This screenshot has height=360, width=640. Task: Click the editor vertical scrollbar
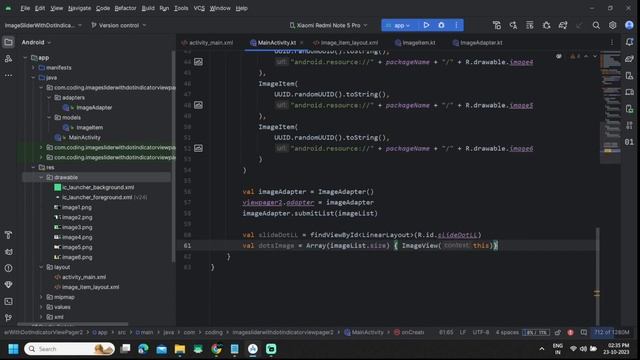click(597, 276)
